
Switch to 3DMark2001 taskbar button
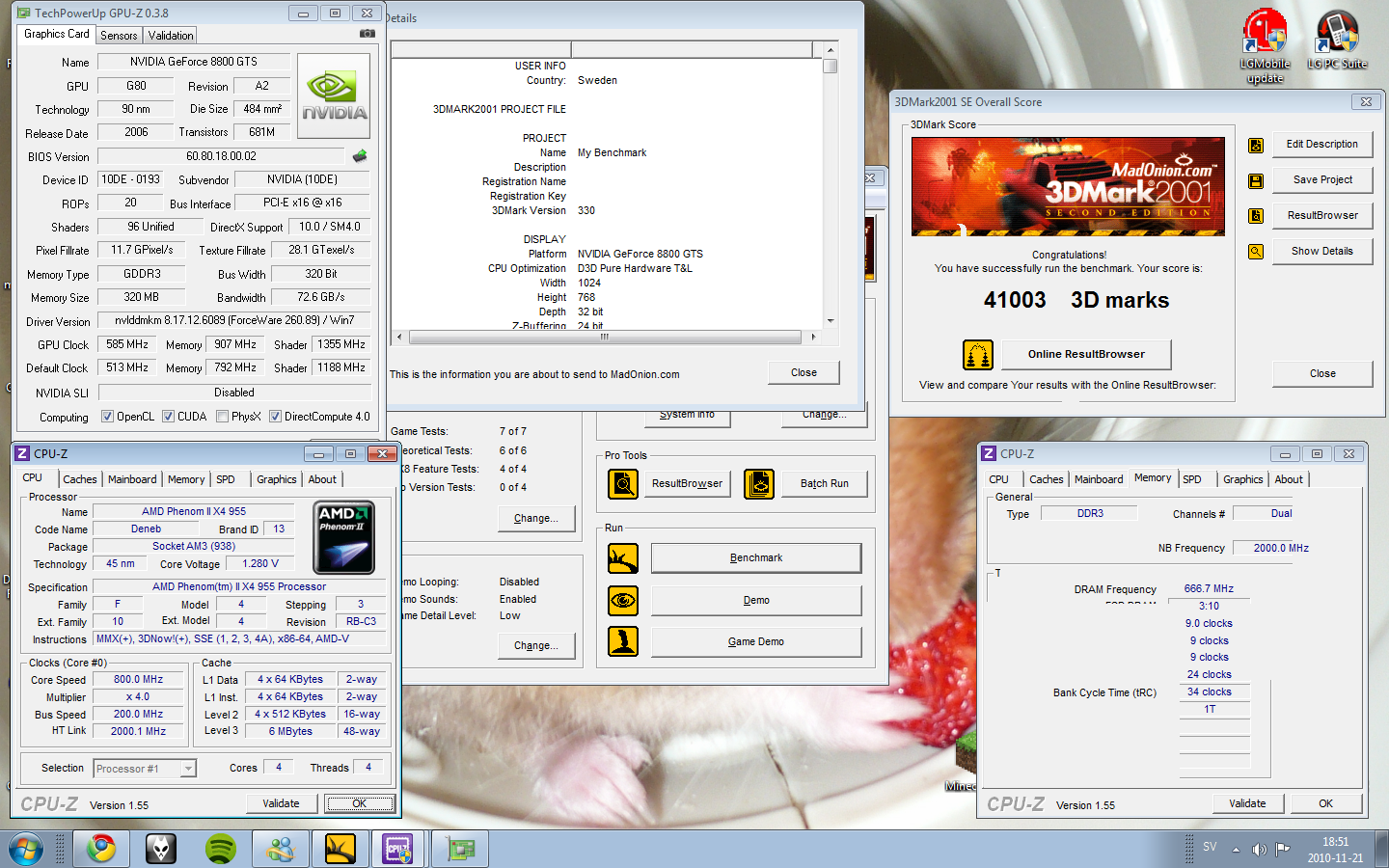click(x=340, y=849)
